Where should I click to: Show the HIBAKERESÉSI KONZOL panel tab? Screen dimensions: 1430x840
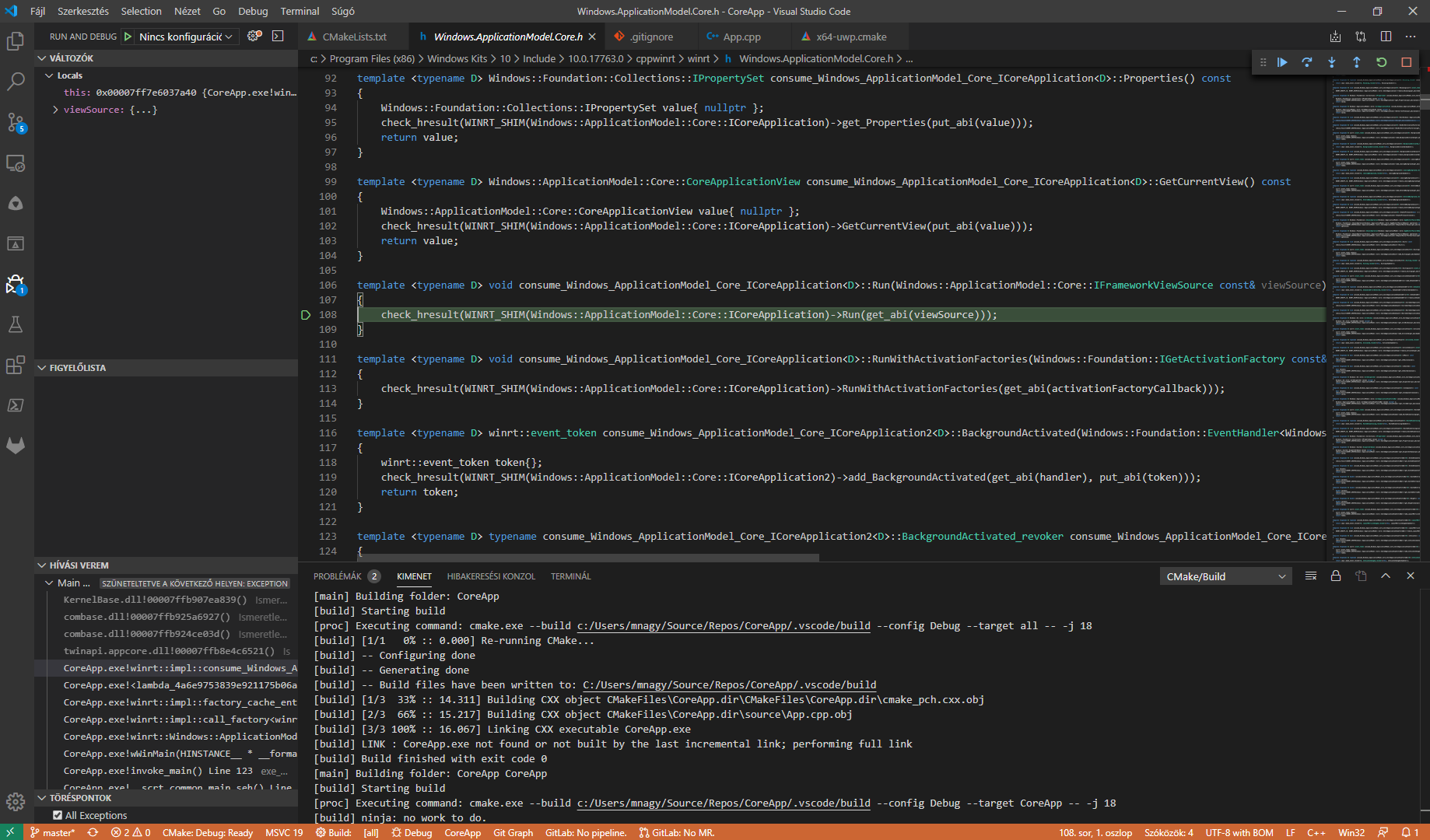(491, 576)
